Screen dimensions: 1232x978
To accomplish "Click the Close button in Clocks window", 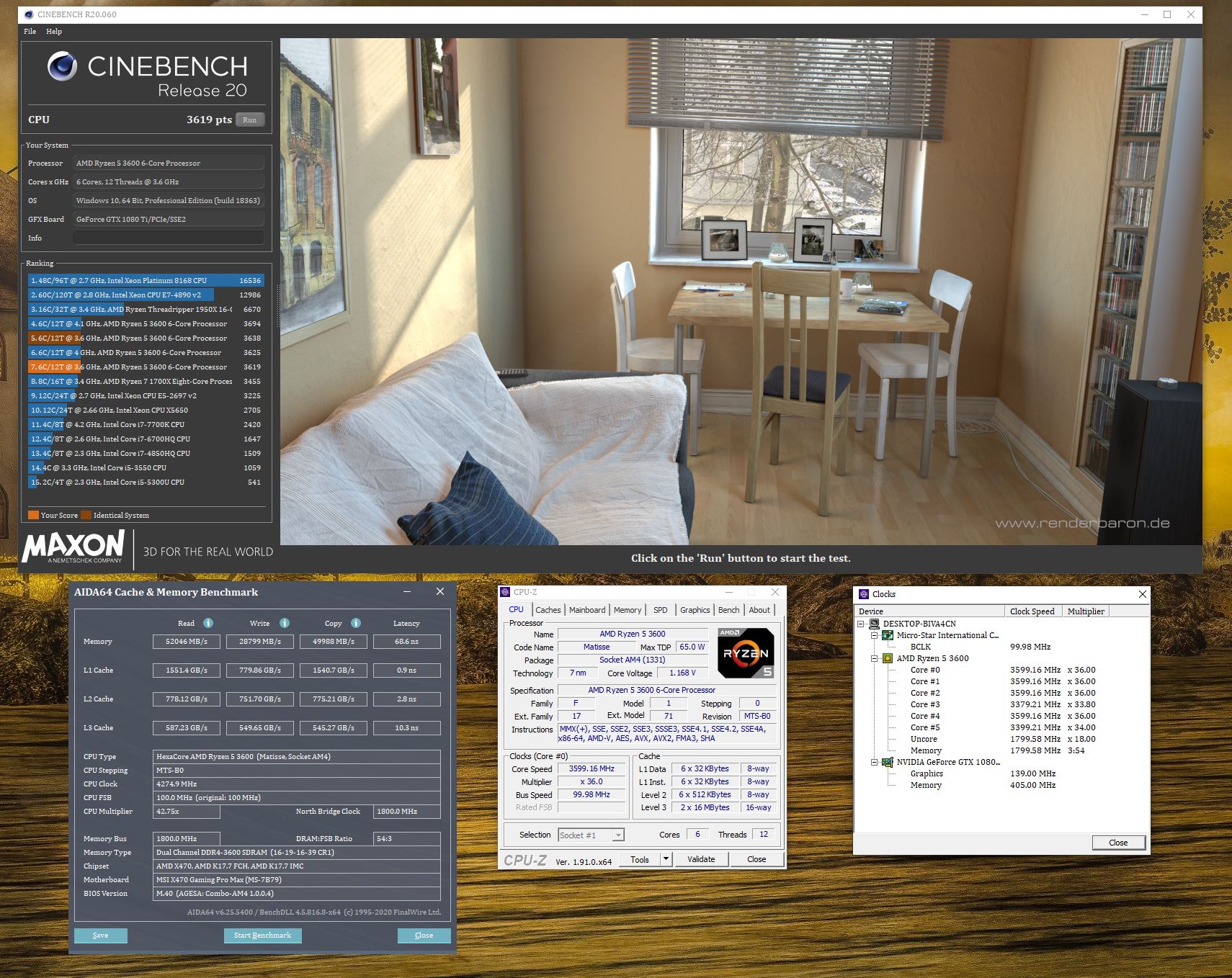I will tap(1118, 843).
